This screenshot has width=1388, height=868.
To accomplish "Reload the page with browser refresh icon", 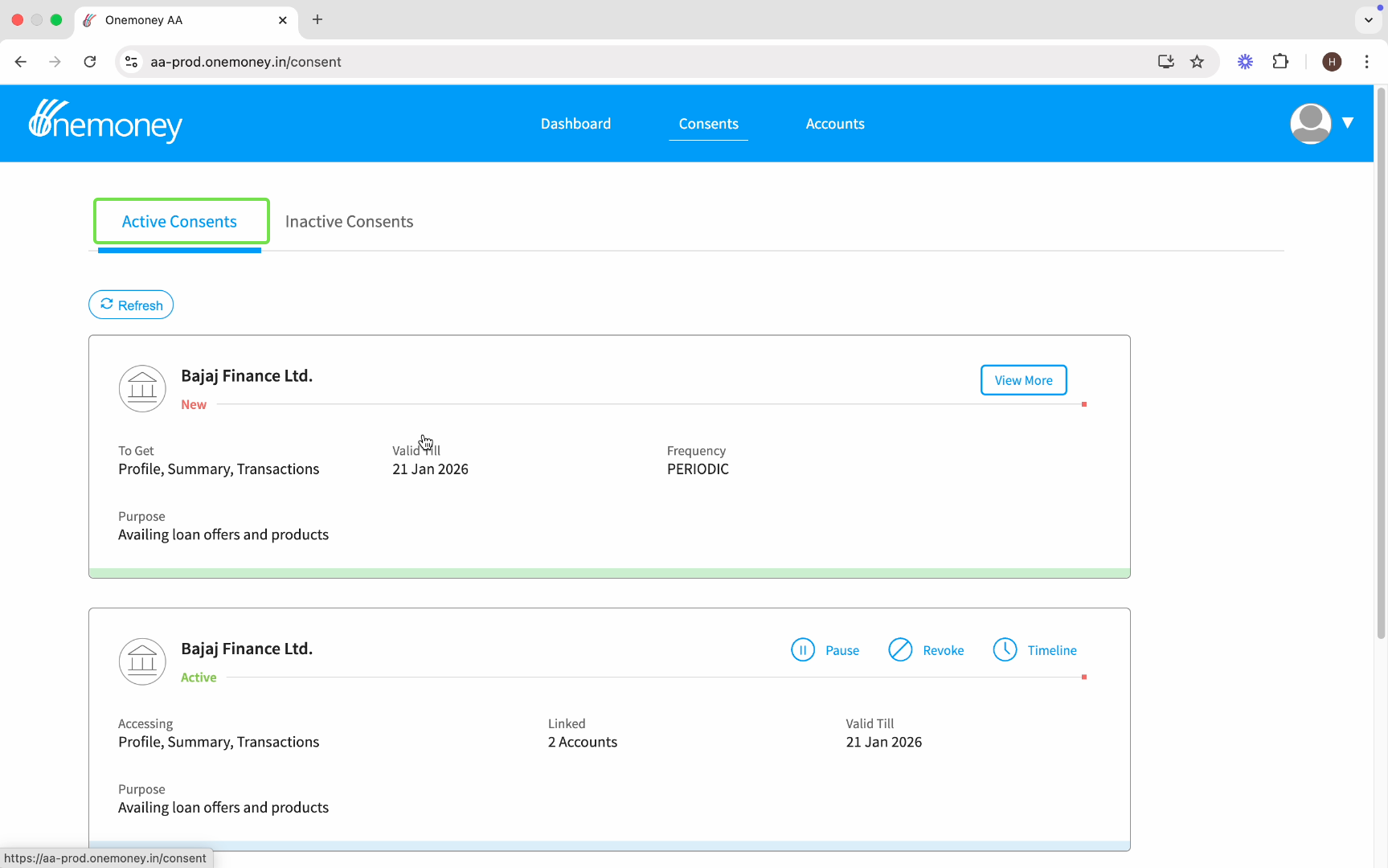I will click(90, 62).
